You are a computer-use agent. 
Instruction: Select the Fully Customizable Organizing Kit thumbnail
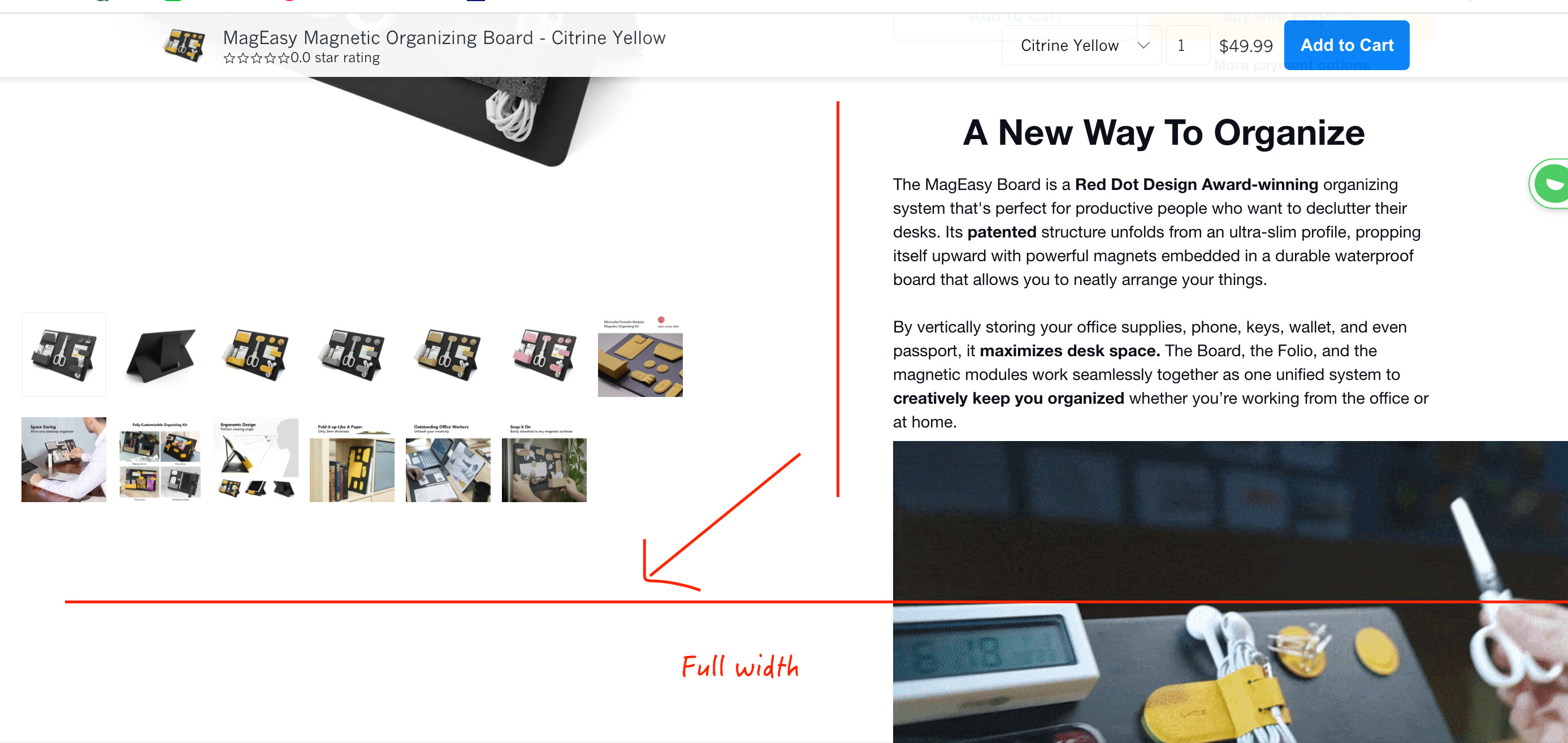160,460
